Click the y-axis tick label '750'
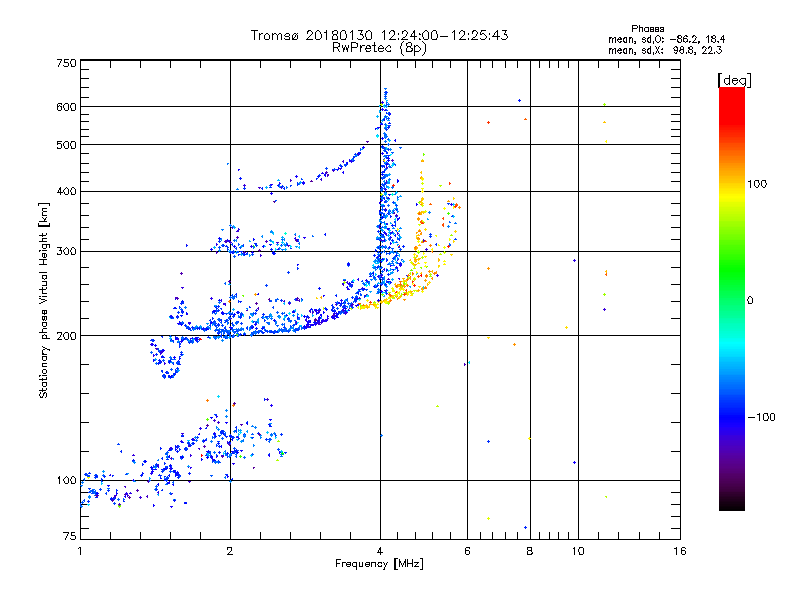 pyautogui.click(x=66, y=63)
